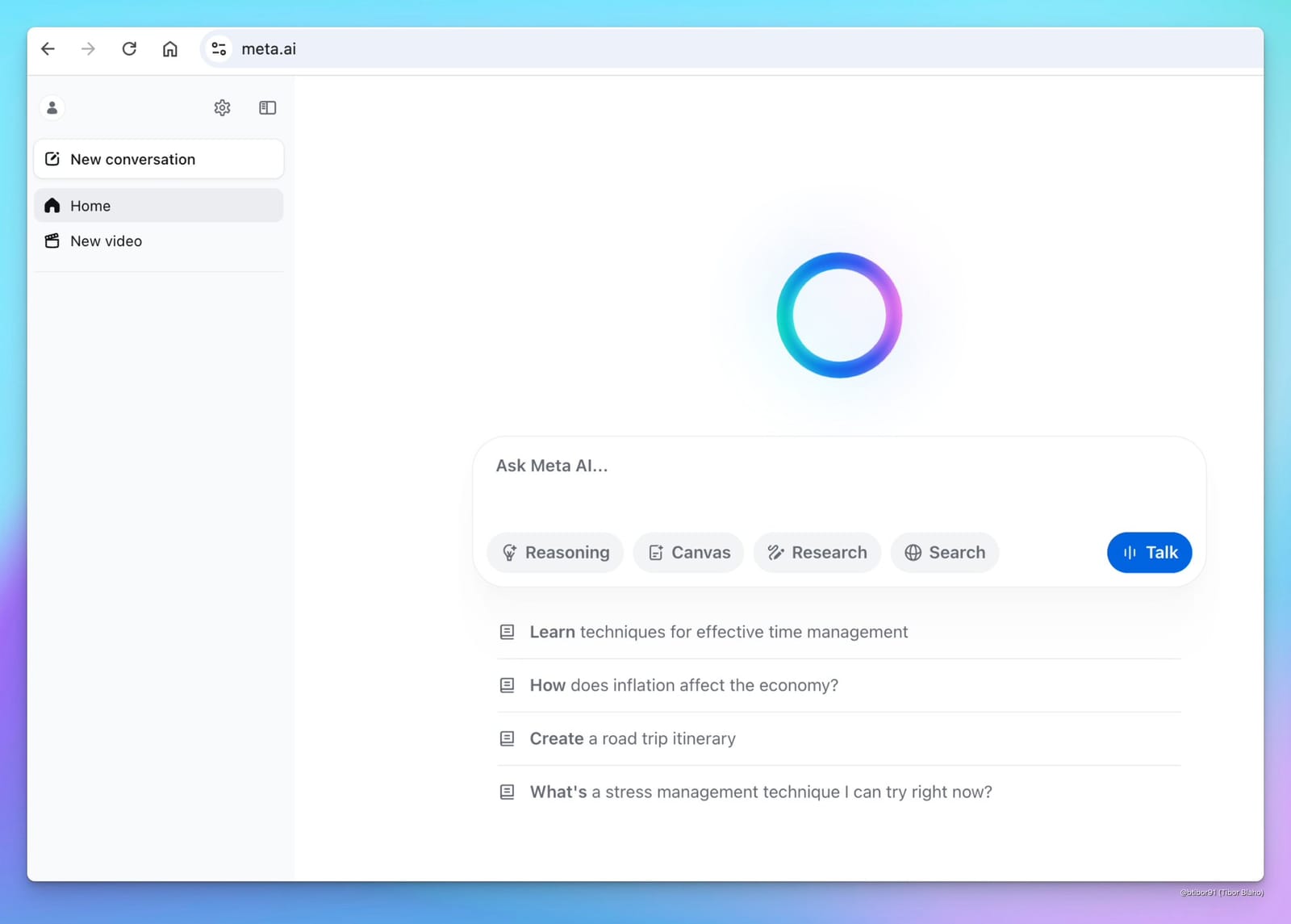Click the browser back arrow

[x=48, y=49]
